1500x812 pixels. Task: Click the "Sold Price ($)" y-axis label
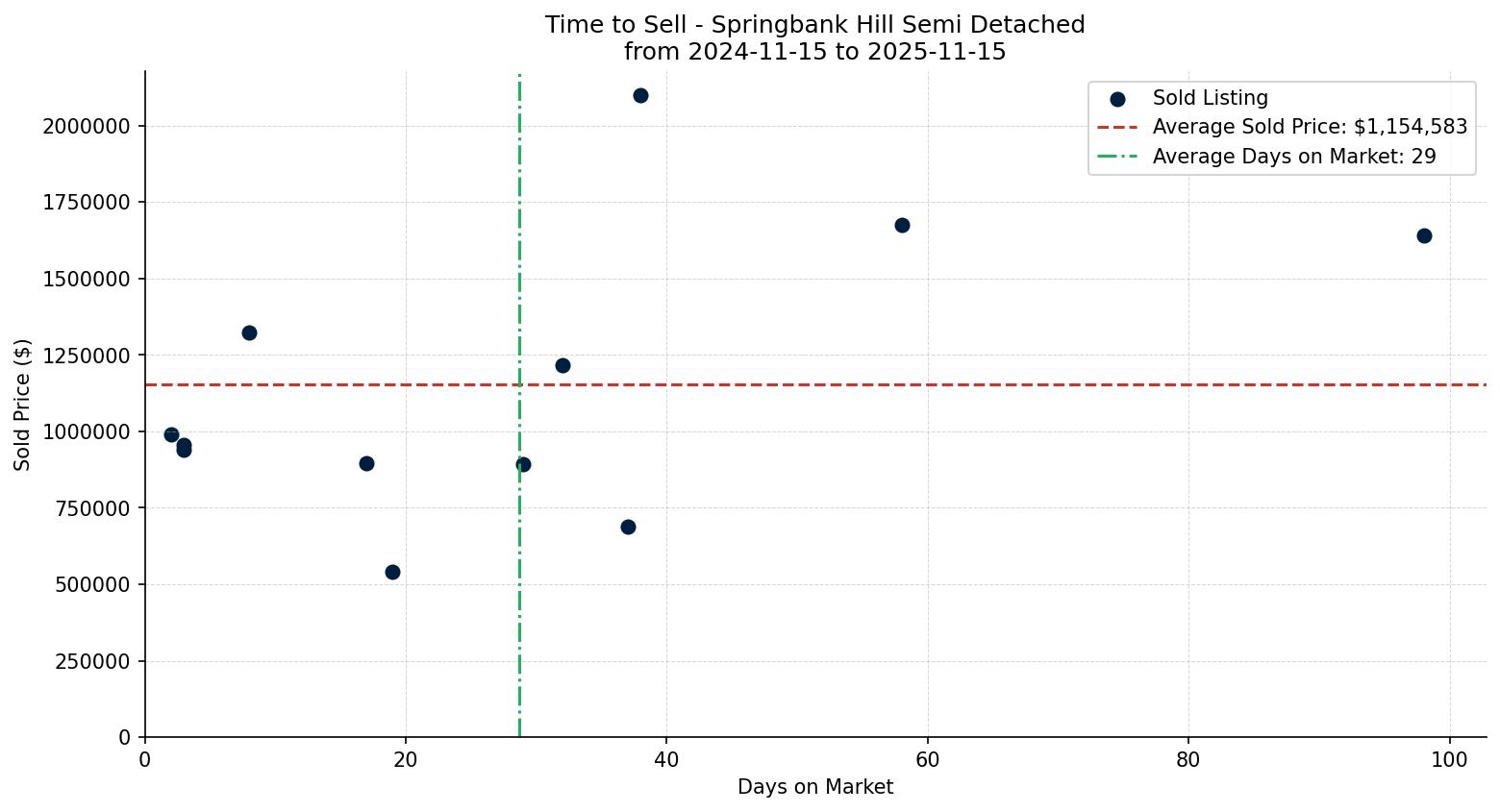[22, 405]
